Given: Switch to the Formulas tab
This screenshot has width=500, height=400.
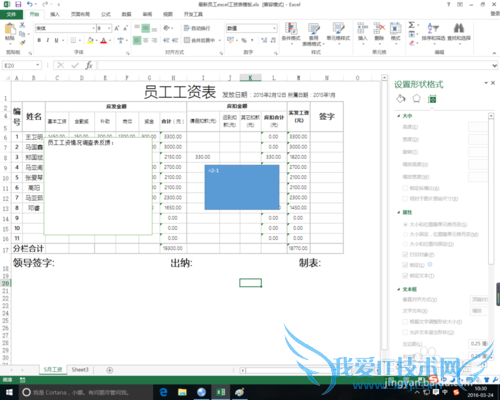Looking at the screenshot, I should (106, 14).
